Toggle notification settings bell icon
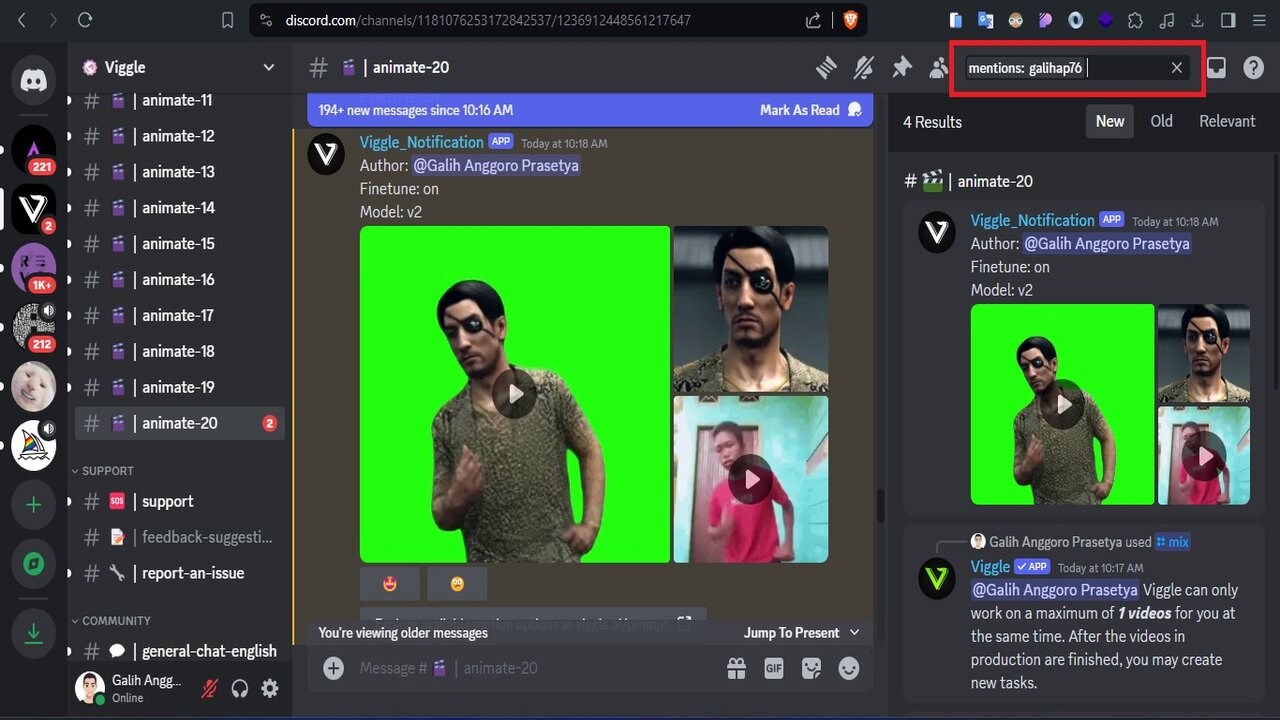Viewport: 1280px width, 720px height. pos(864,67)
